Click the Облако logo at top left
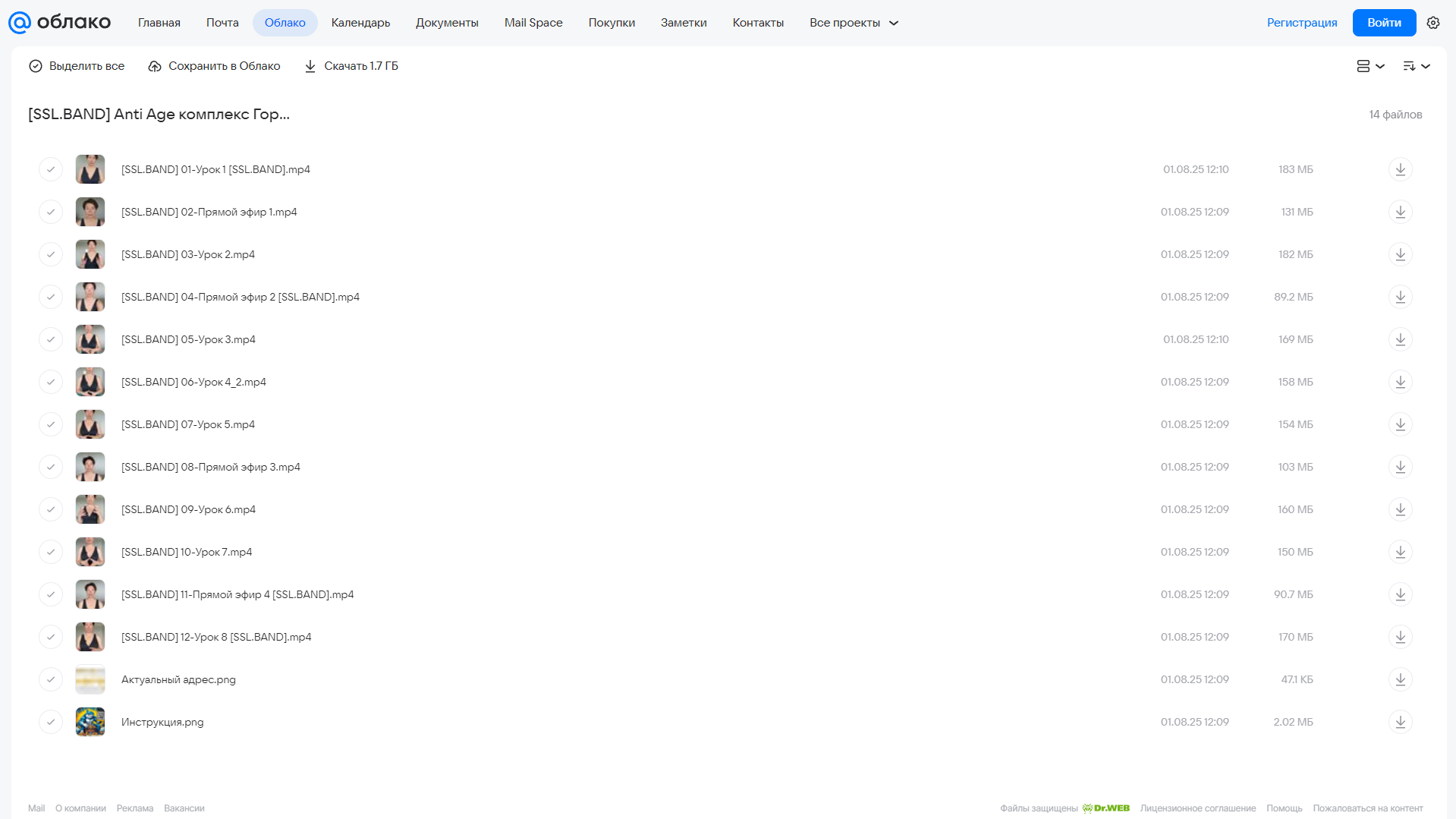The width and height of the screenshot is (1456, 819). (x=59, y=23)
